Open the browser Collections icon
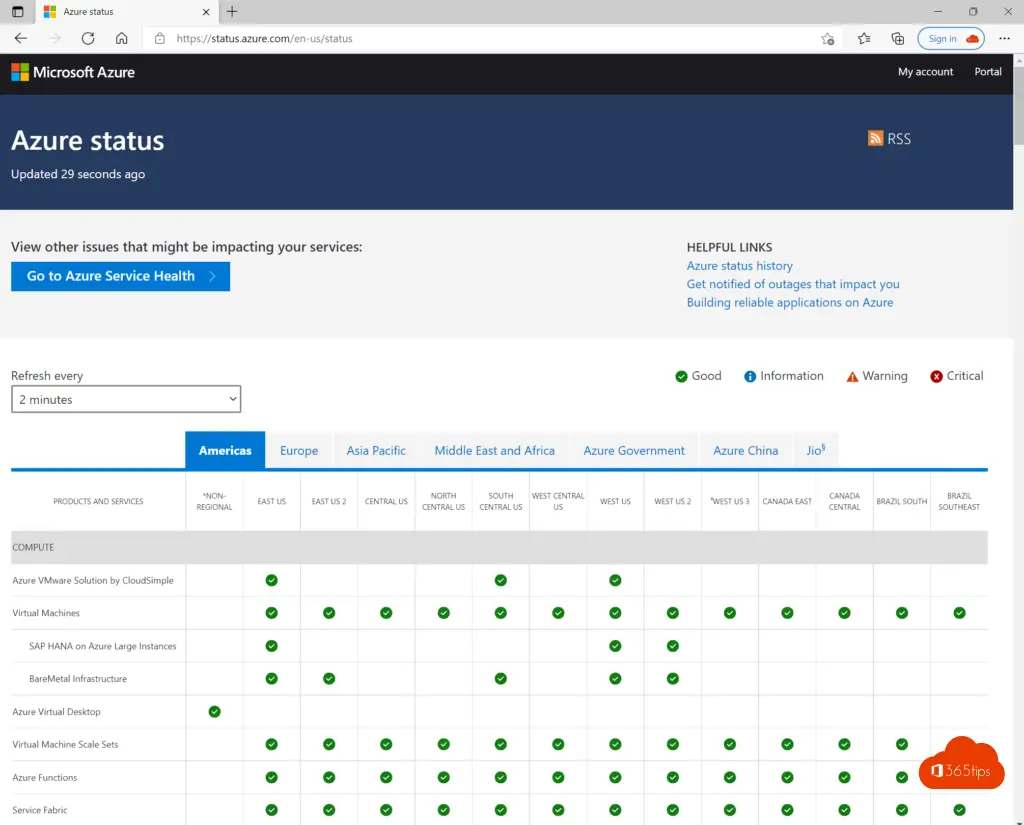The image size is (1024, 825). point(897,39)
